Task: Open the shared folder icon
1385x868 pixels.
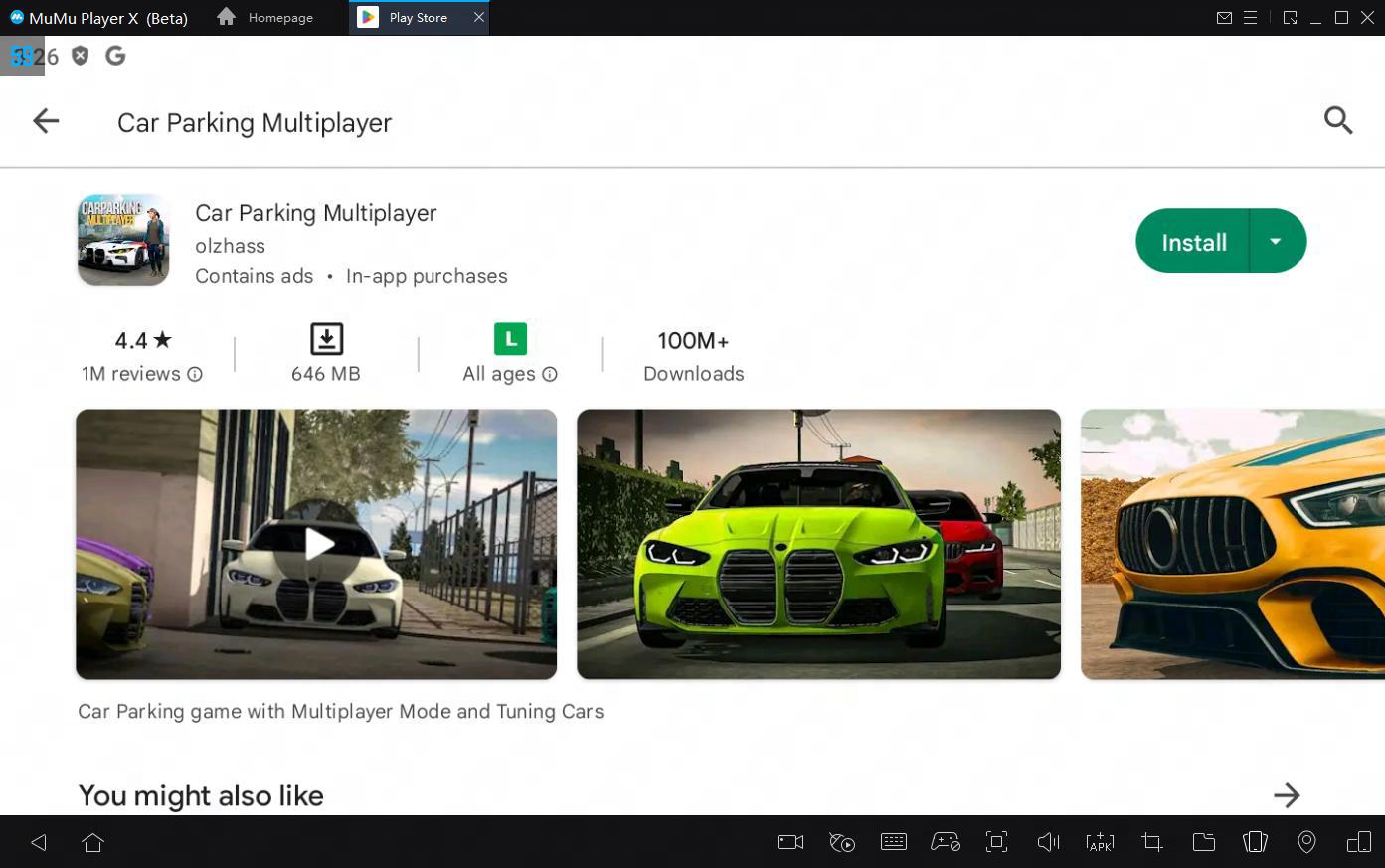Action: point(1203,842)
